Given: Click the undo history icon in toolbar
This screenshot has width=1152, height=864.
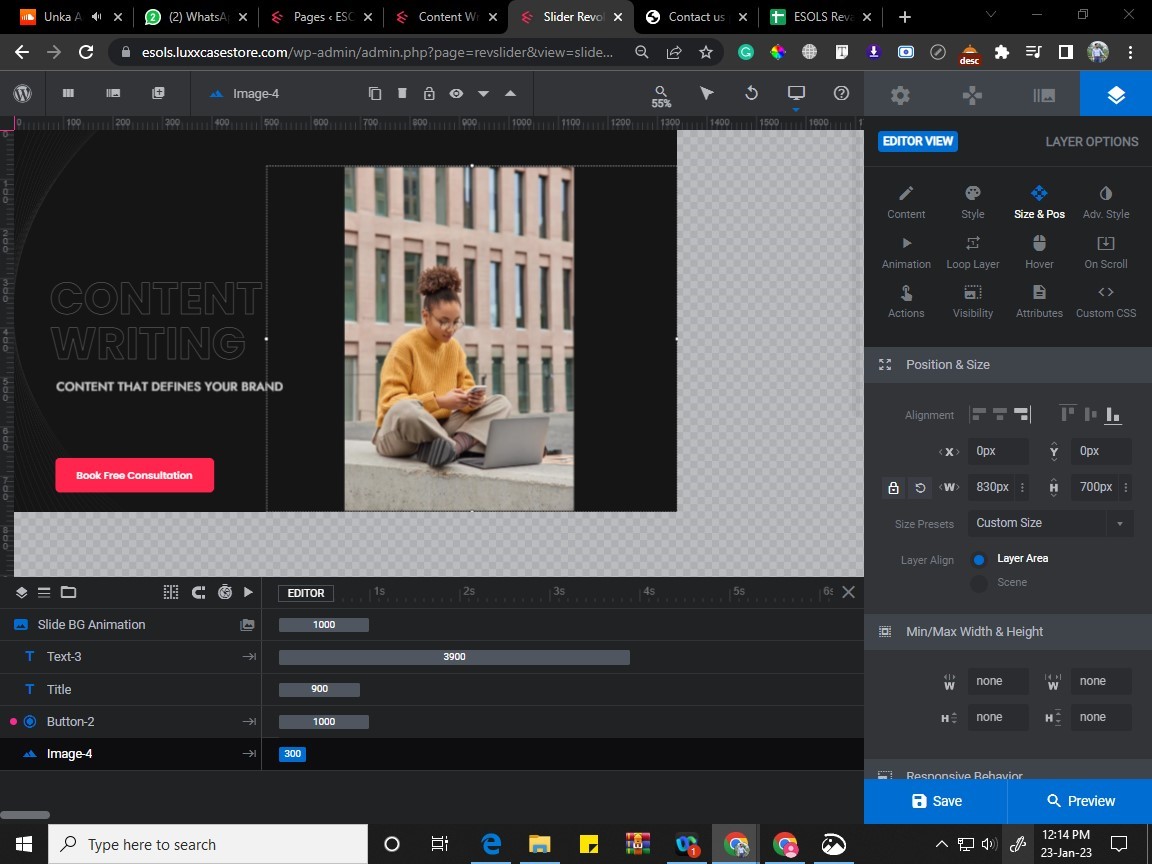Looking at the screenshot, I should pos(752,93).
